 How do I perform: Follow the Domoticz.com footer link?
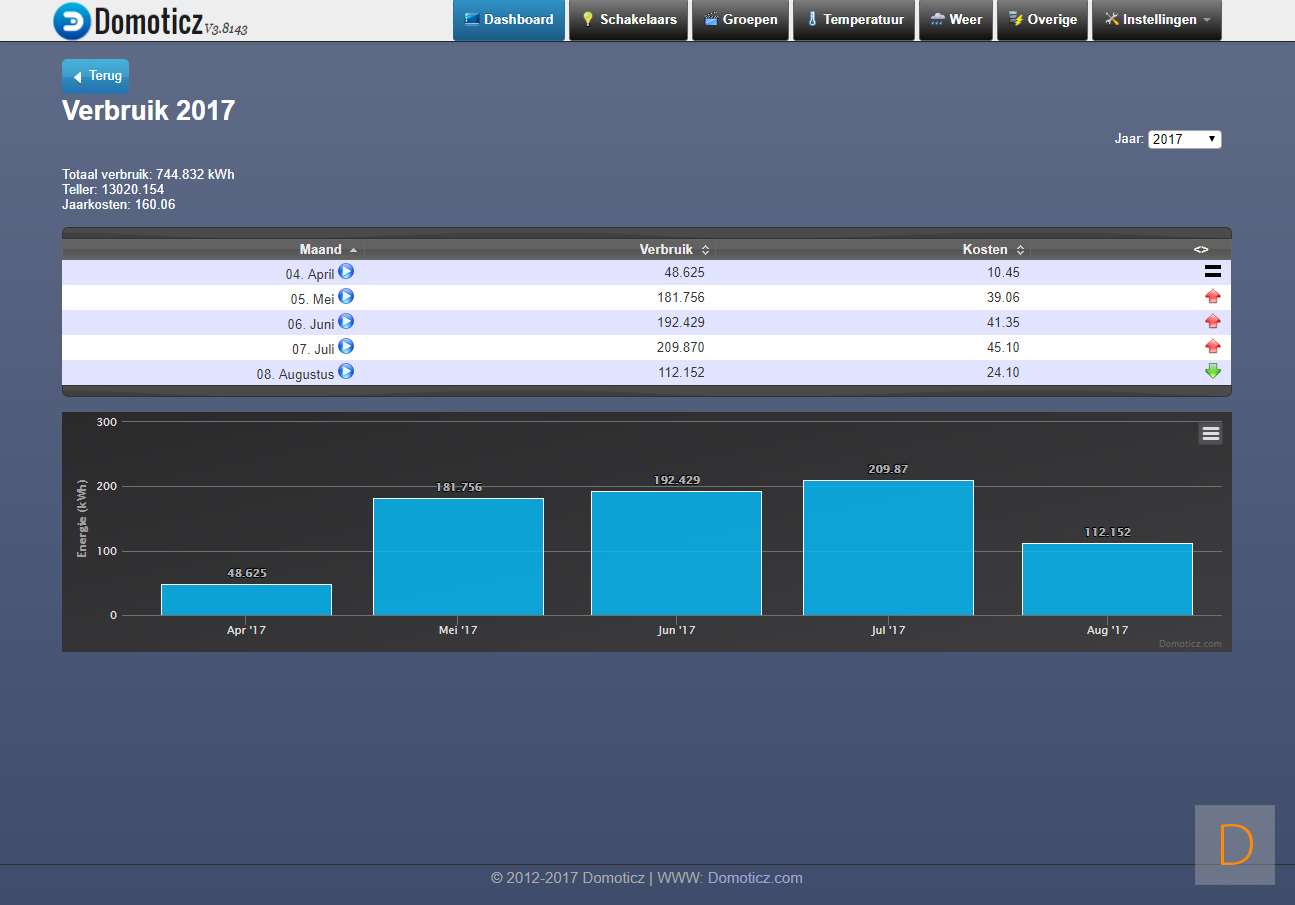(755, 878)
